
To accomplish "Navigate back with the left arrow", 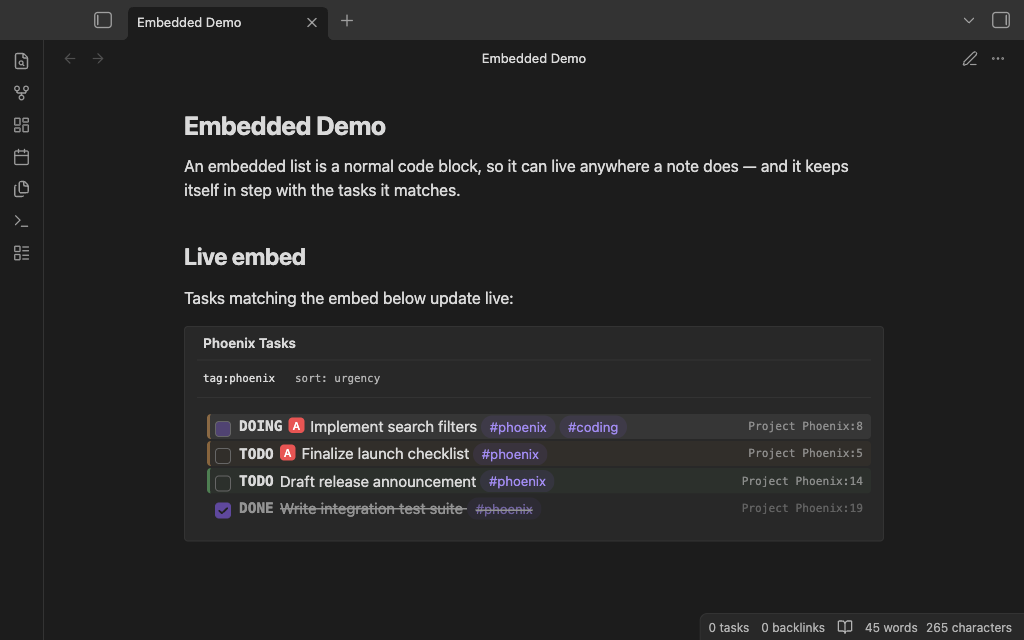I will pyautogui.click(x=70, y=59).
